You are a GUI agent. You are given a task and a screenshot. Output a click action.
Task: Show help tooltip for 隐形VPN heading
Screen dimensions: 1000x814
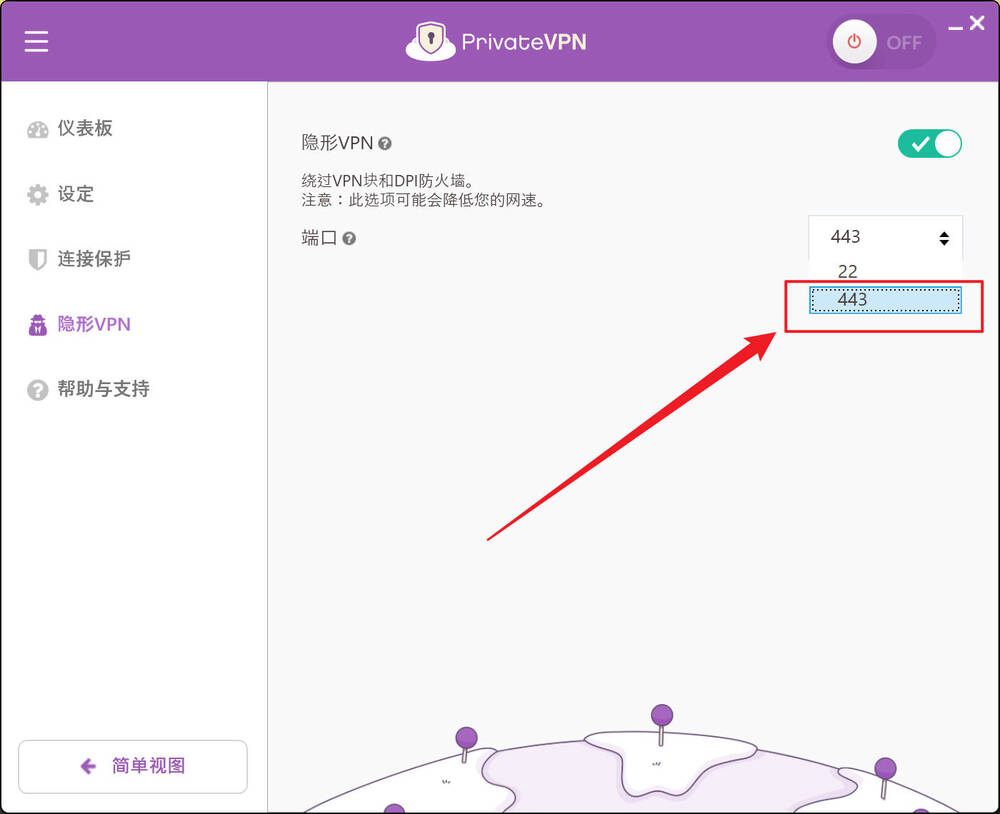(x=385, y=144)
